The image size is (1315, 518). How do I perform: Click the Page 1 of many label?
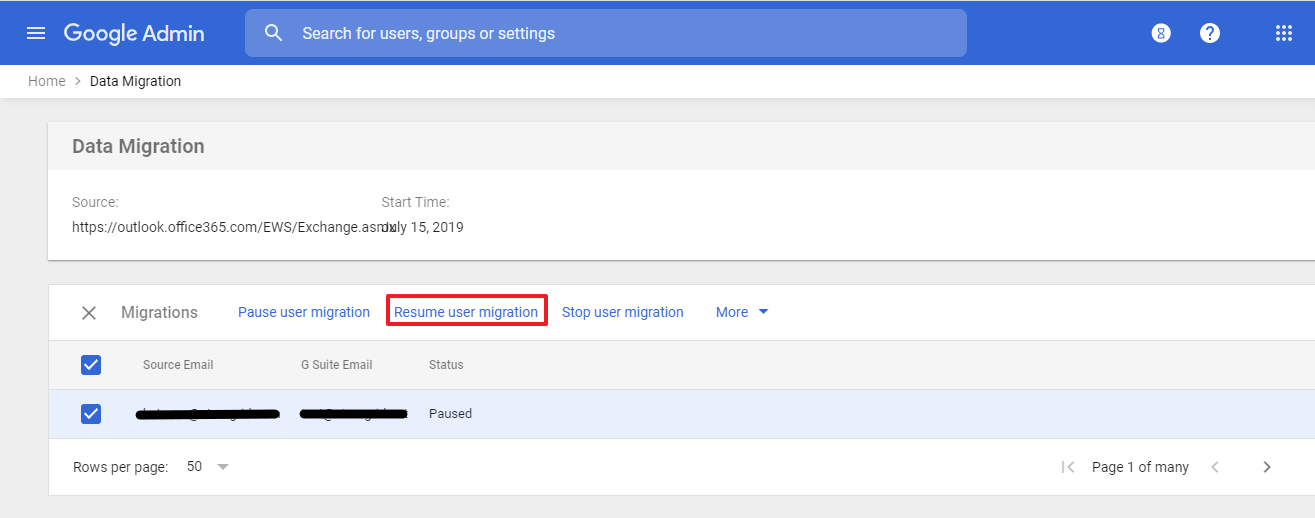coord(1140,467)
